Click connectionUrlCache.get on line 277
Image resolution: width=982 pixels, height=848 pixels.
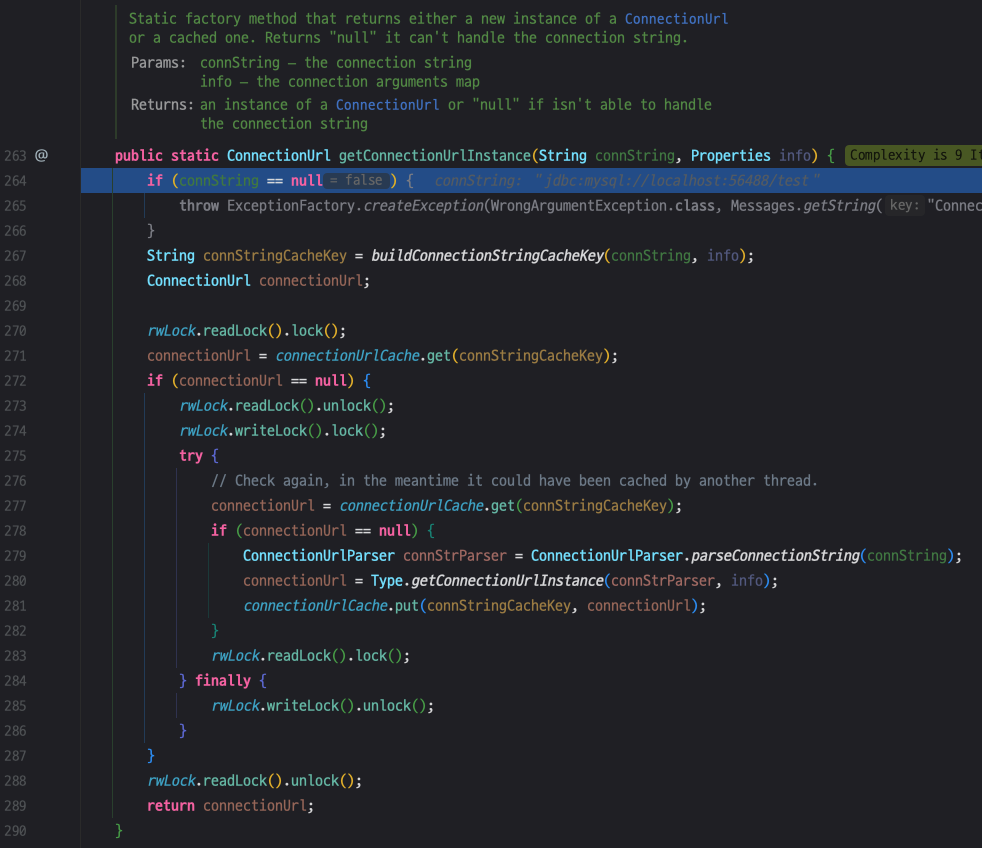click(x=426, y=505)
